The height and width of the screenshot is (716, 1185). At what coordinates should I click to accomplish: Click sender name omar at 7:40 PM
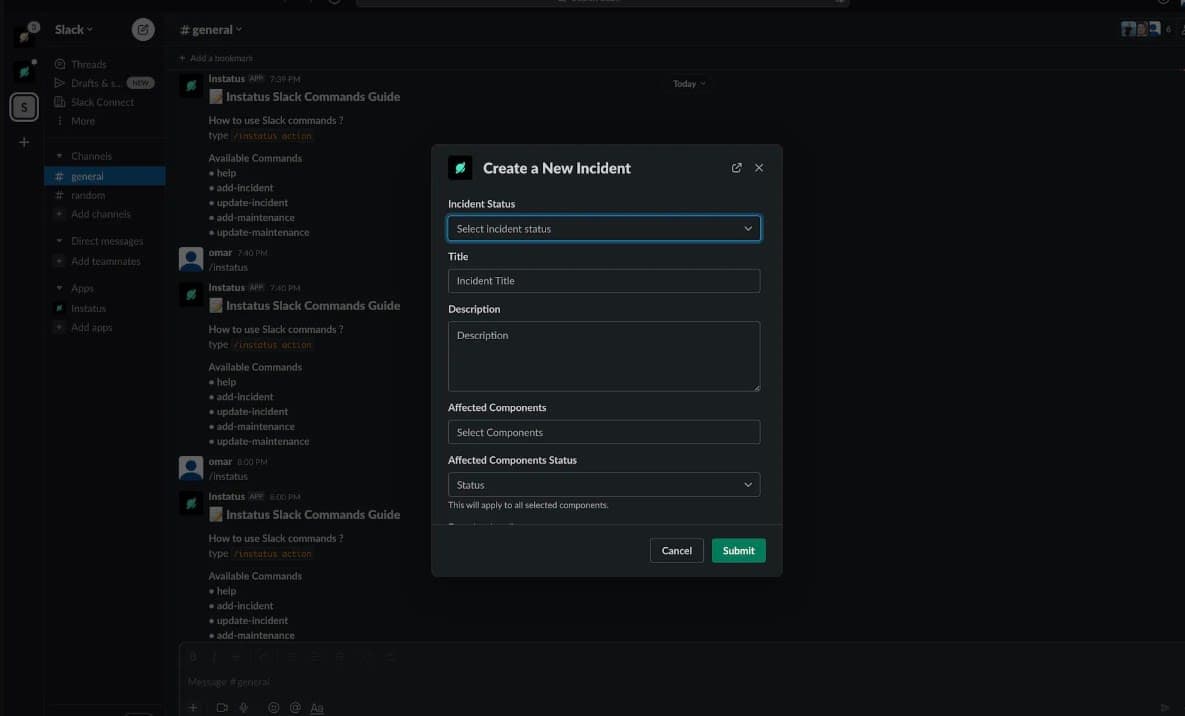(220, 253)
